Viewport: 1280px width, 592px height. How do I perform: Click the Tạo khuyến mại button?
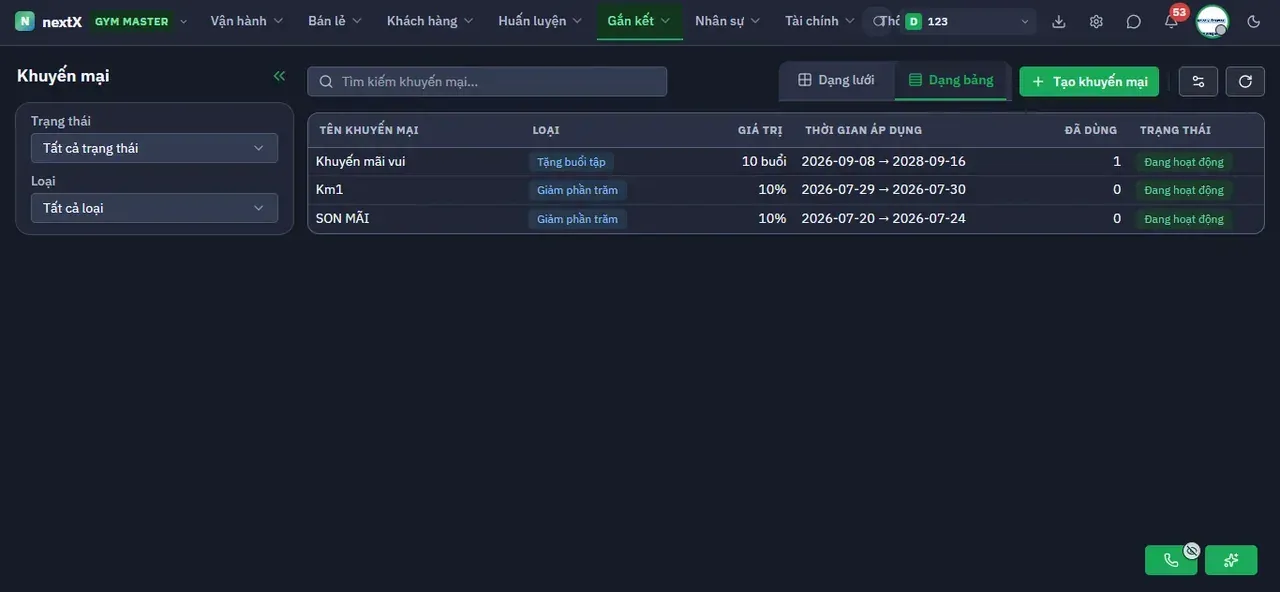1089,81
